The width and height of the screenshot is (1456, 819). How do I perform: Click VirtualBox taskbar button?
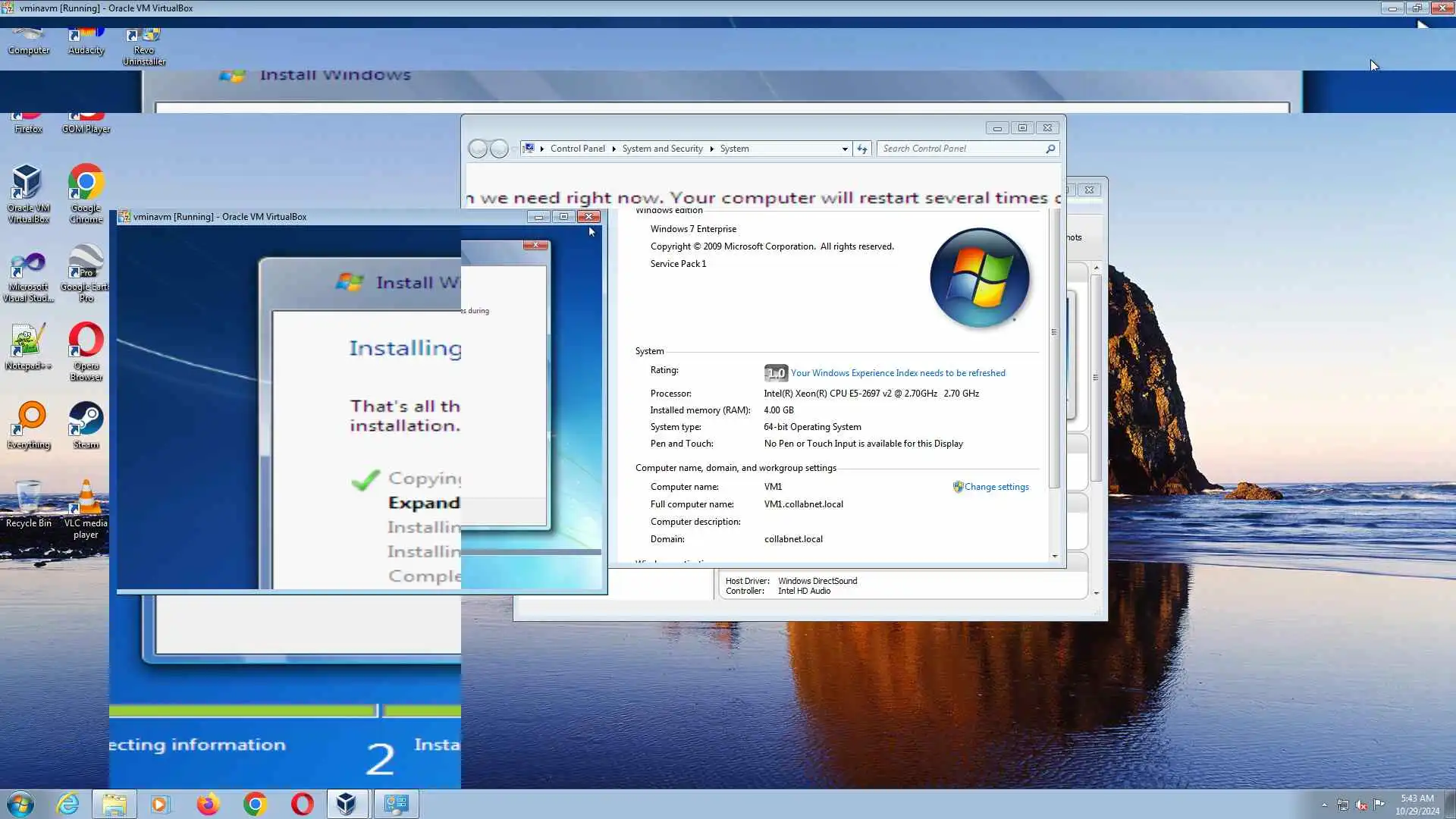tap(347, 804)
